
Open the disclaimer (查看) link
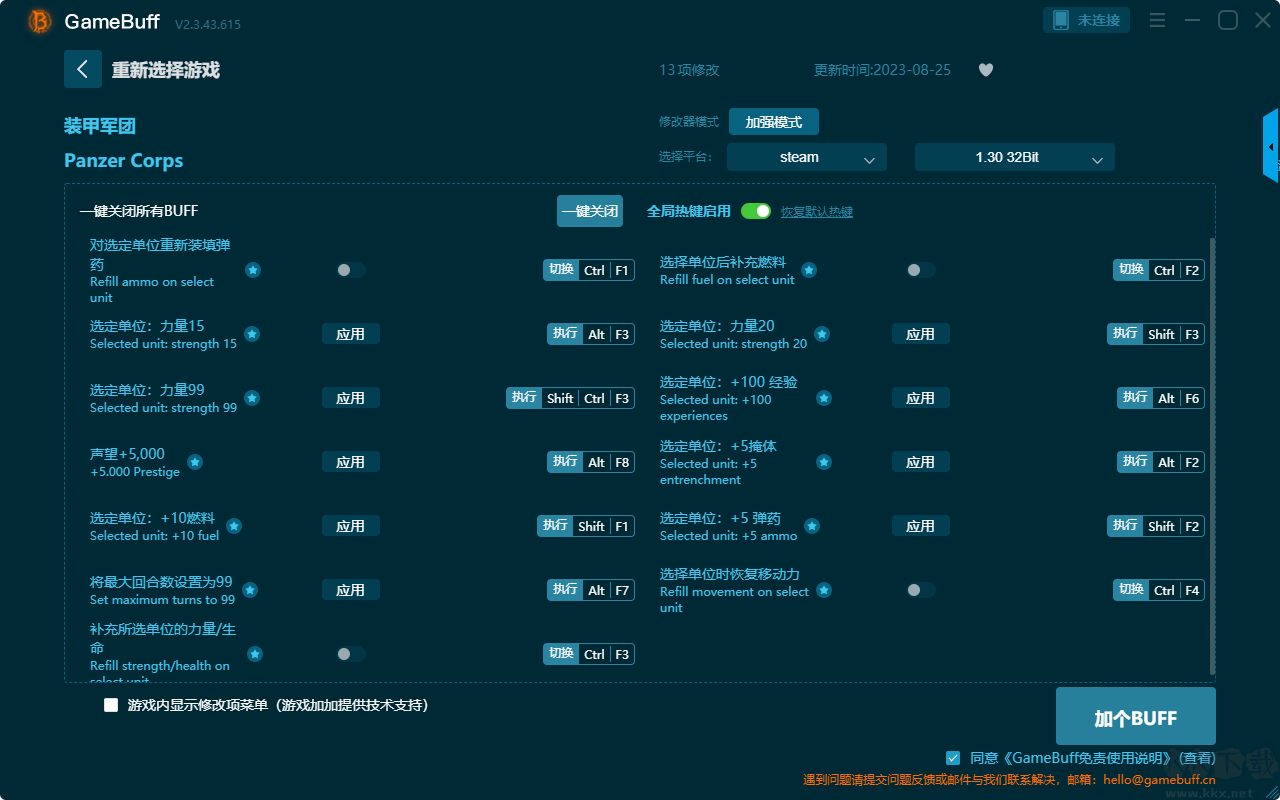pos(1197,759)
